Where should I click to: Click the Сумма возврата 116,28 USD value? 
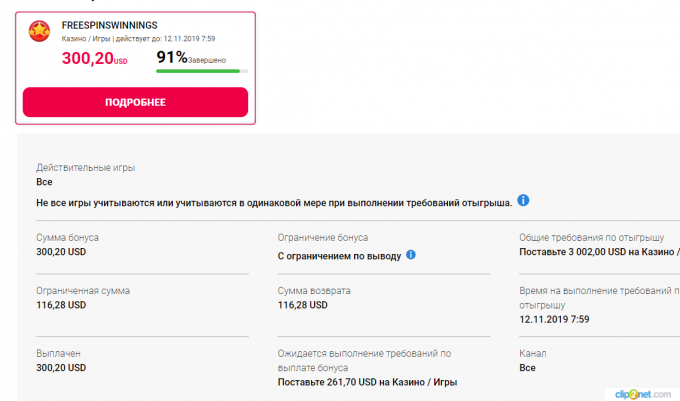point(303,305)
